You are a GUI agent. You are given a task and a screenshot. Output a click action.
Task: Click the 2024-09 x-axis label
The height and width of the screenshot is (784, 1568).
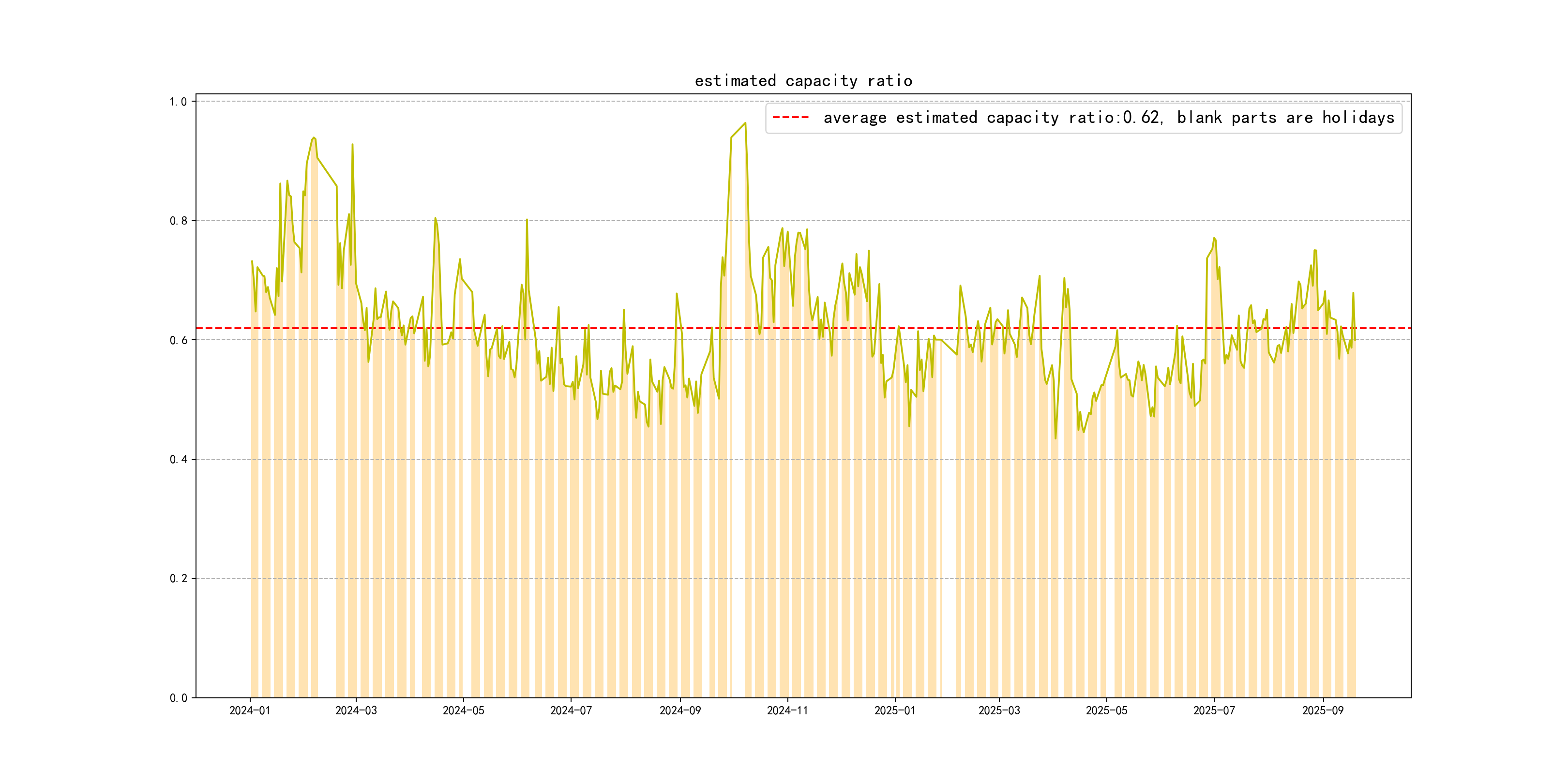tap(680, 711)
